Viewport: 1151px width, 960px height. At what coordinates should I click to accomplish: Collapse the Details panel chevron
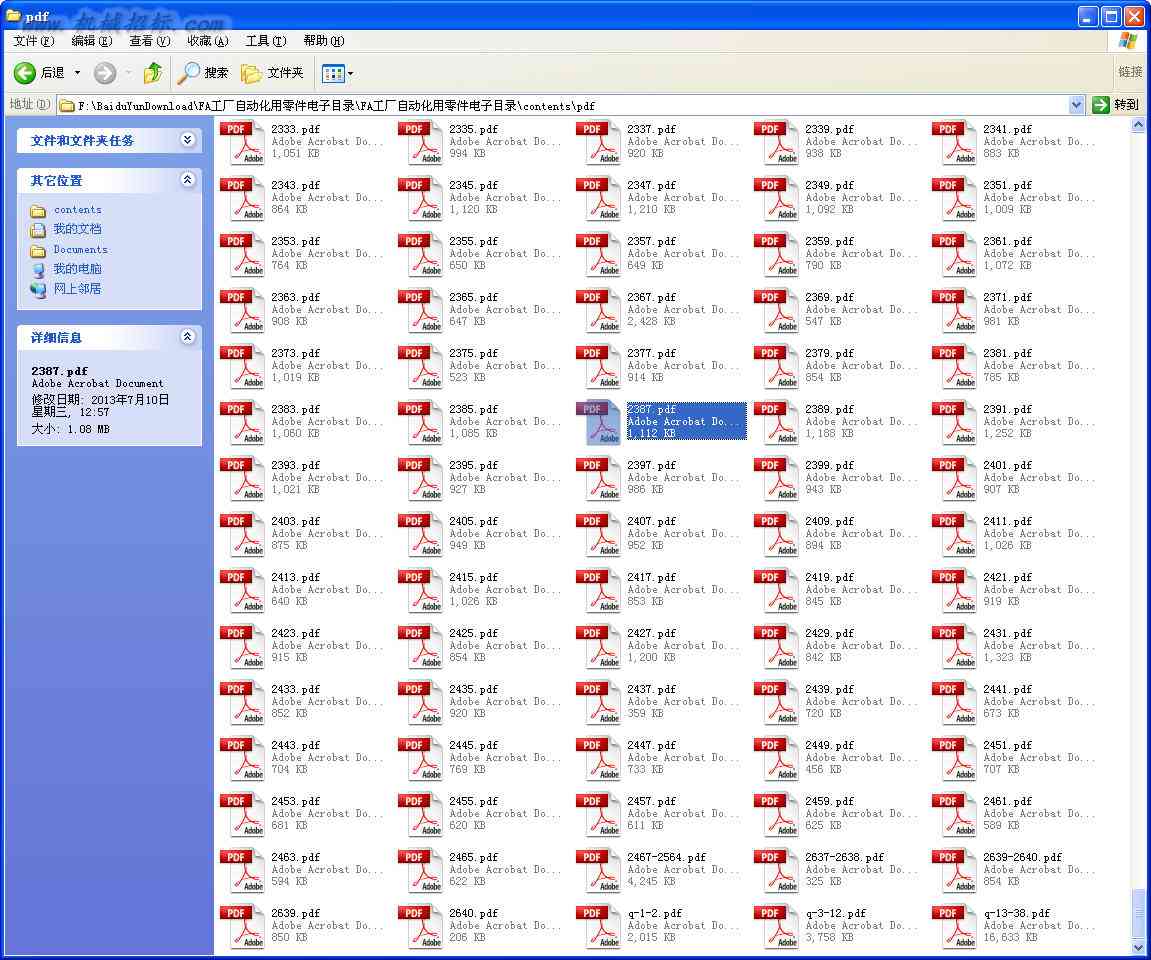[187, 336]
